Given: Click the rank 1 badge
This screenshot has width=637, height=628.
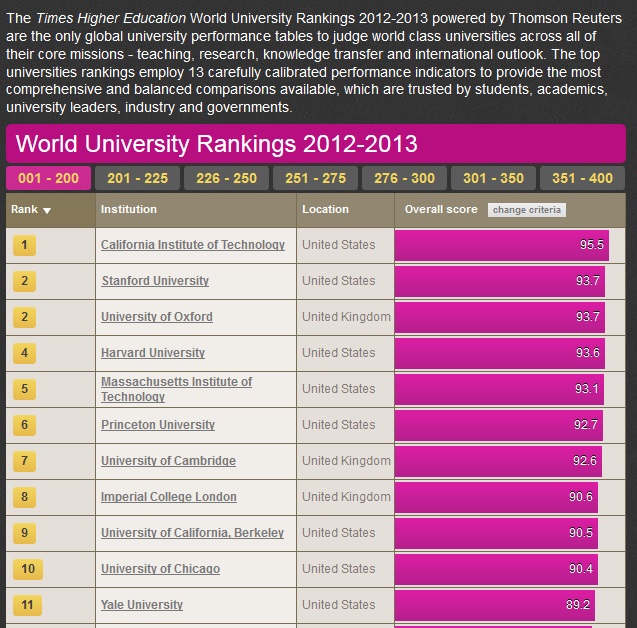Looking at the screenshot, I should tap(24, 245).
